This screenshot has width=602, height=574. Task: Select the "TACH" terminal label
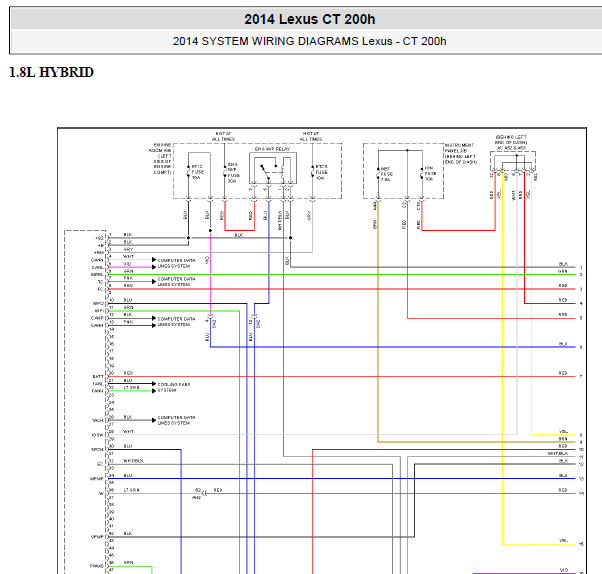[x=98, y=420]
